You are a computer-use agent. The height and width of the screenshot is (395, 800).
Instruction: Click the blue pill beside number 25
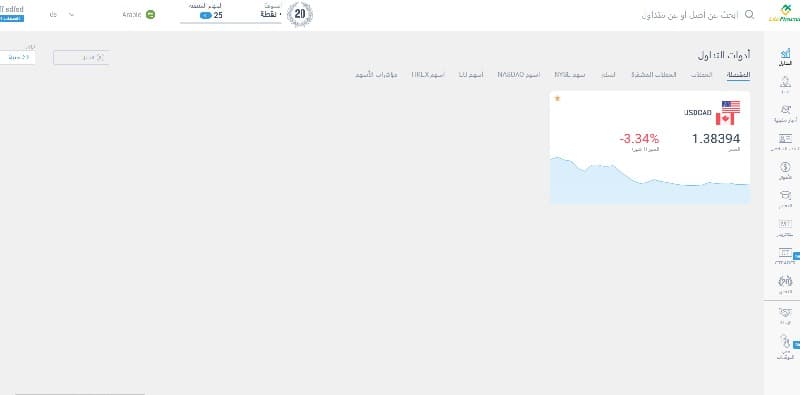pyautogui.click(x=206, y=15)
